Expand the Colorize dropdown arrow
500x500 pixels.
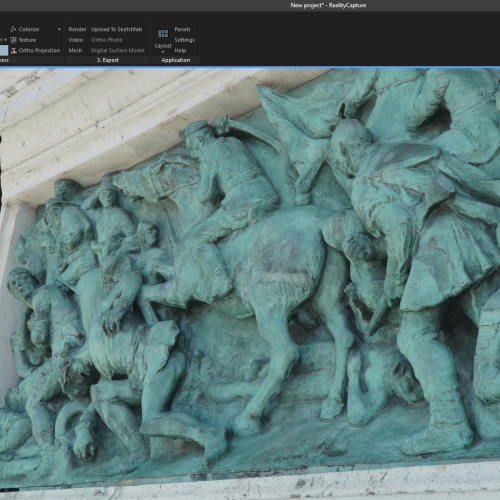tap(59, 29)
